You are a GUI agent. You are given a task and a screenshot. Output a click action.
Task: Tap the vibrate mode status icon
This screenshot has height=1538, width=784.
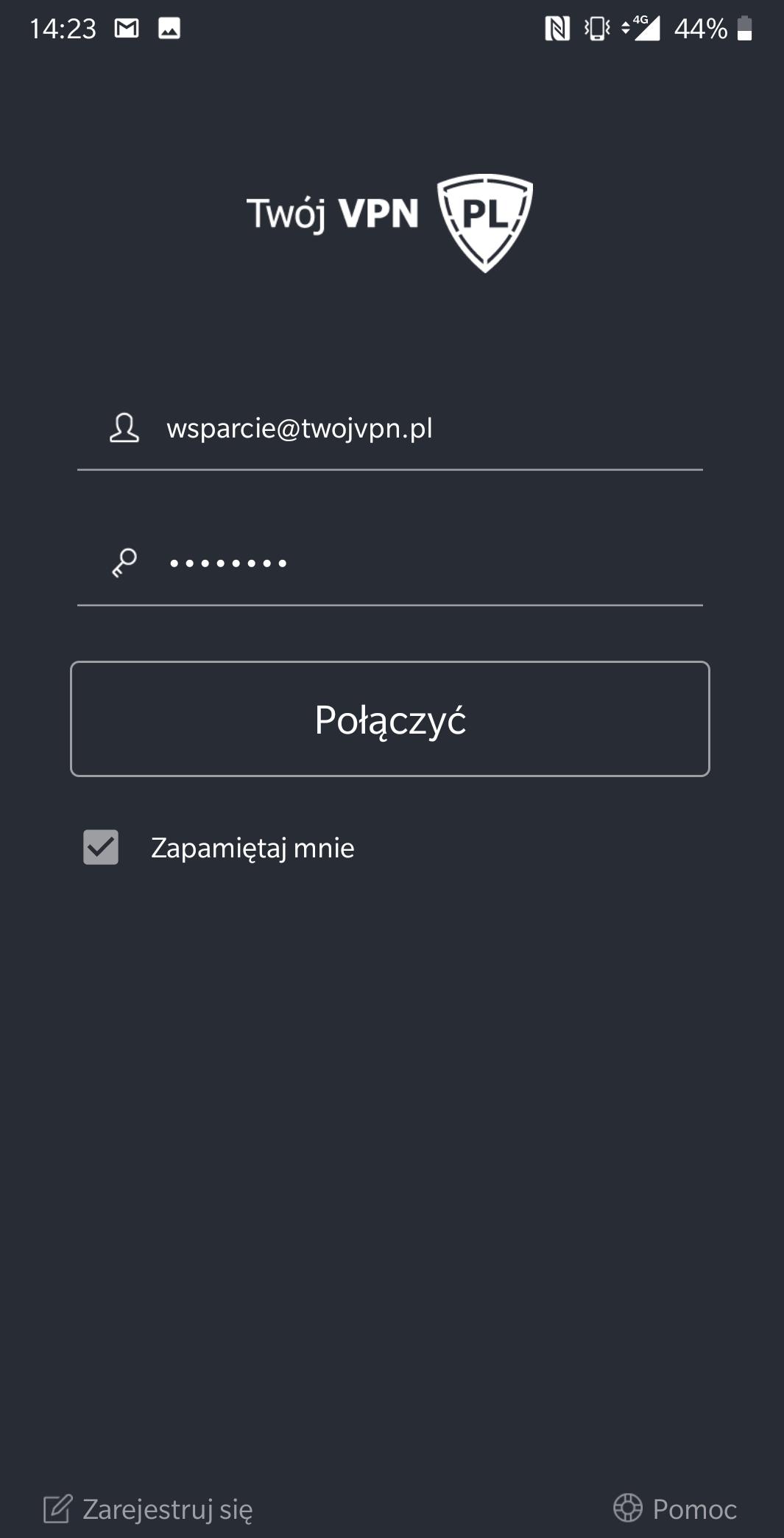pos(597,29)
